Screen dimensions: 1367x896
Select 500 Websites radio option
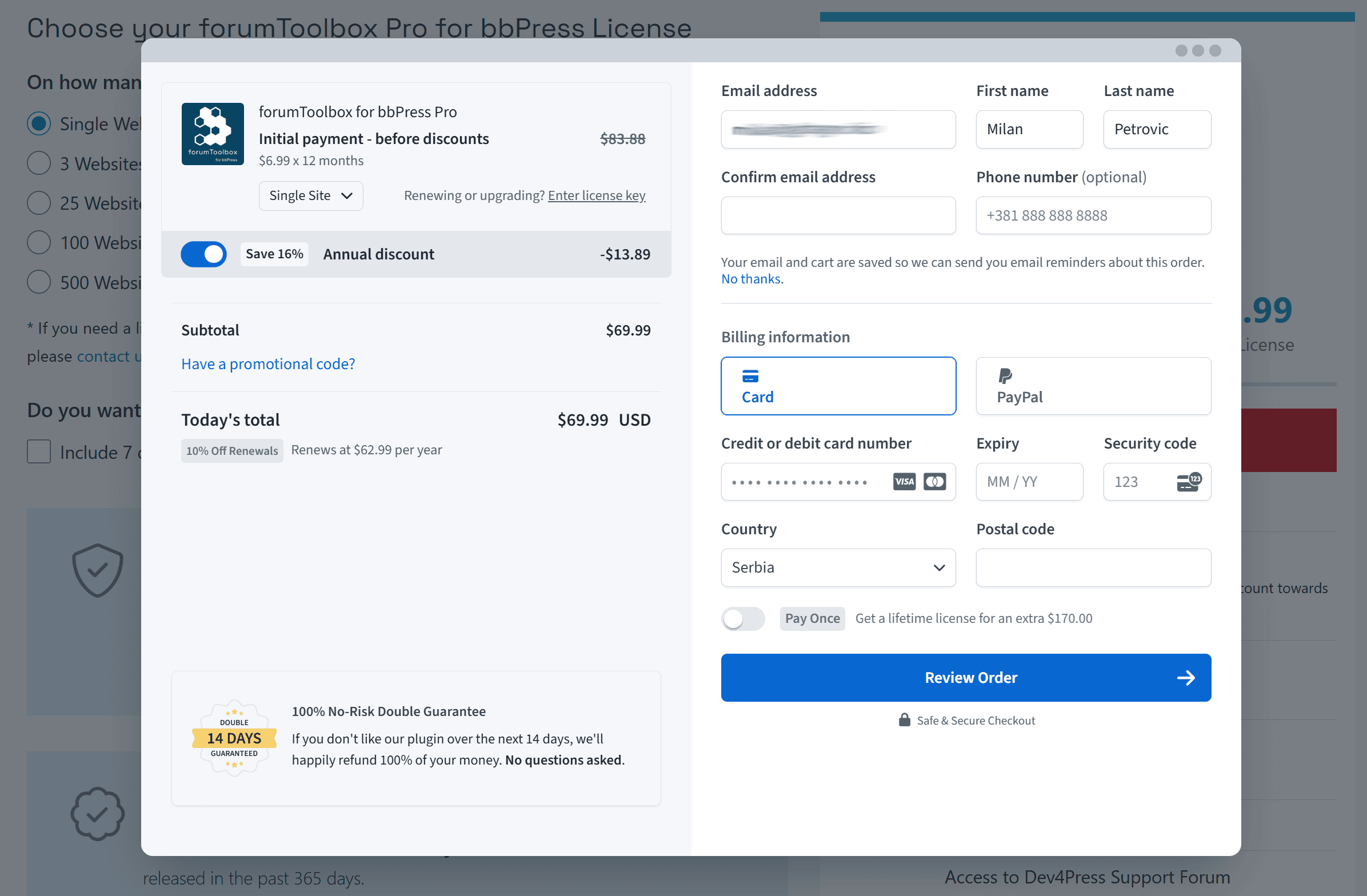pos(39,282)
